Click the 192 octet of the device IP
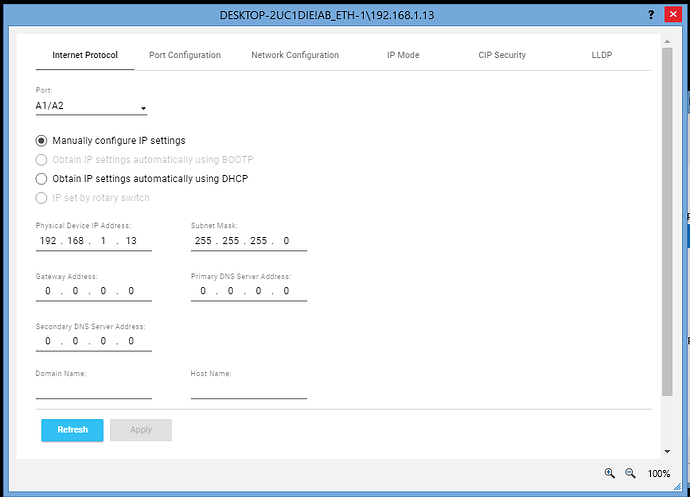The height and width of the screenshot is (497, 690). coord(48,241)
